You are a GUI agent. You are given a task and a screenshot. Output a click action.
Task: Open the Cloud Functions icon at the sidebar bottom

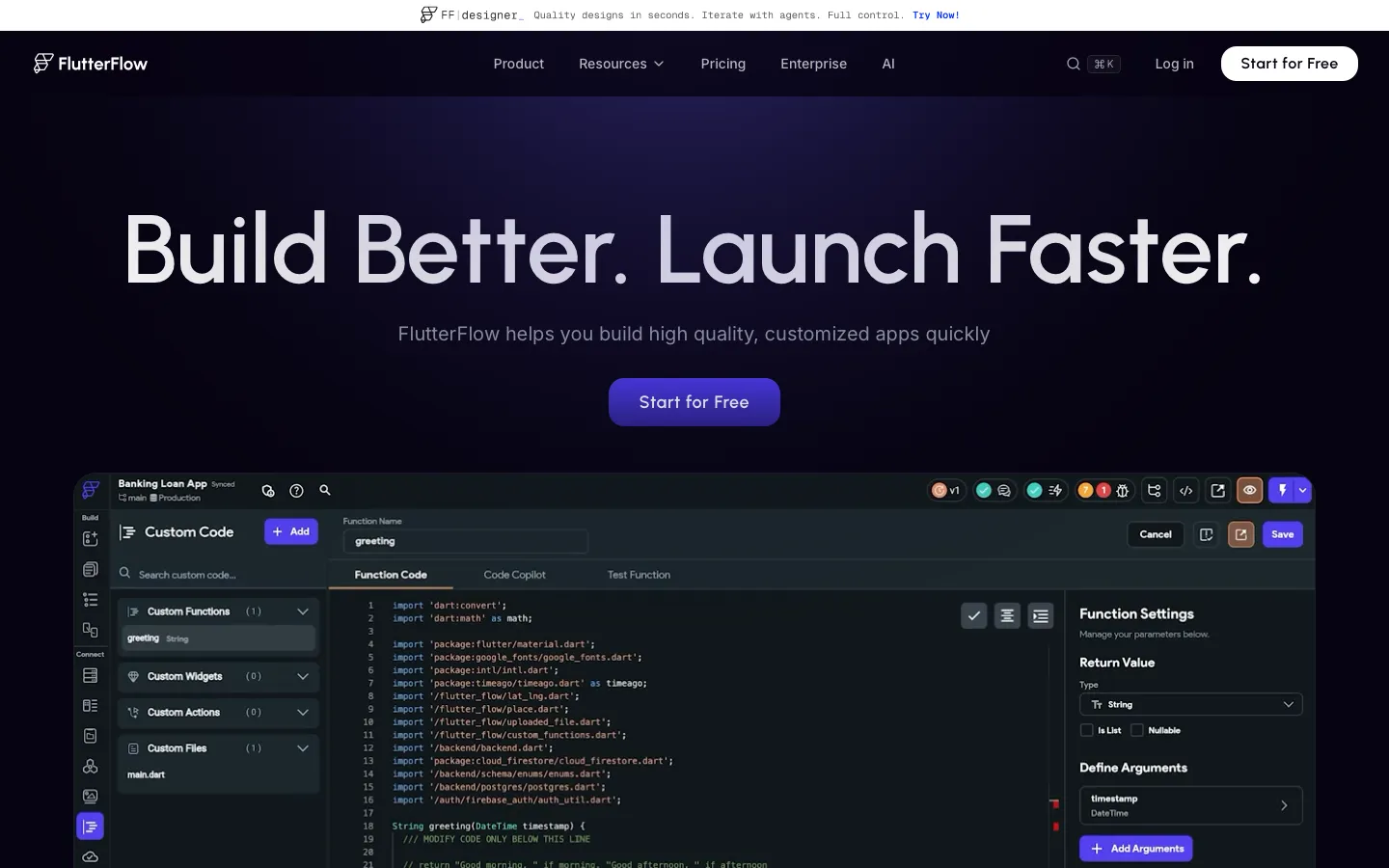click(91, 856)
